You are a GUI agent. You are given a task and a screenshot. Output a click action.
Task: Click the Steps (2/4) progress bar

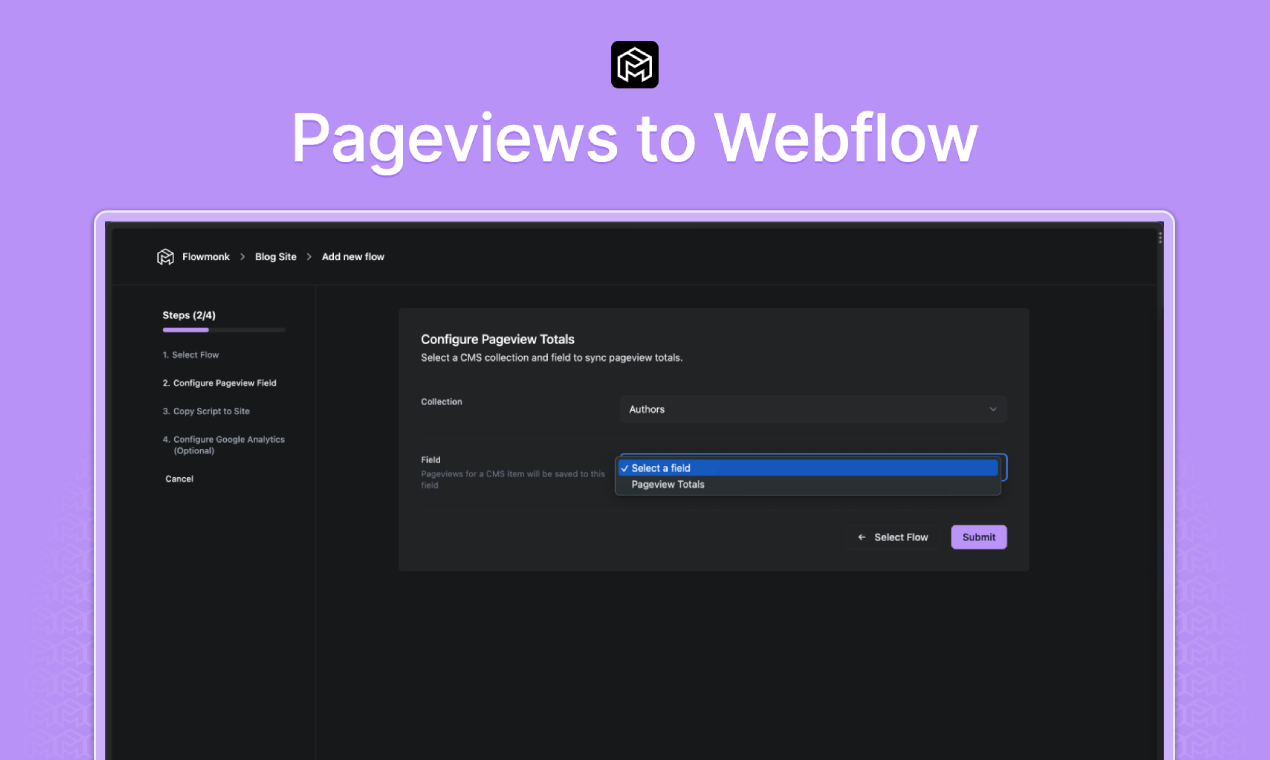click(x=224, y=330)
